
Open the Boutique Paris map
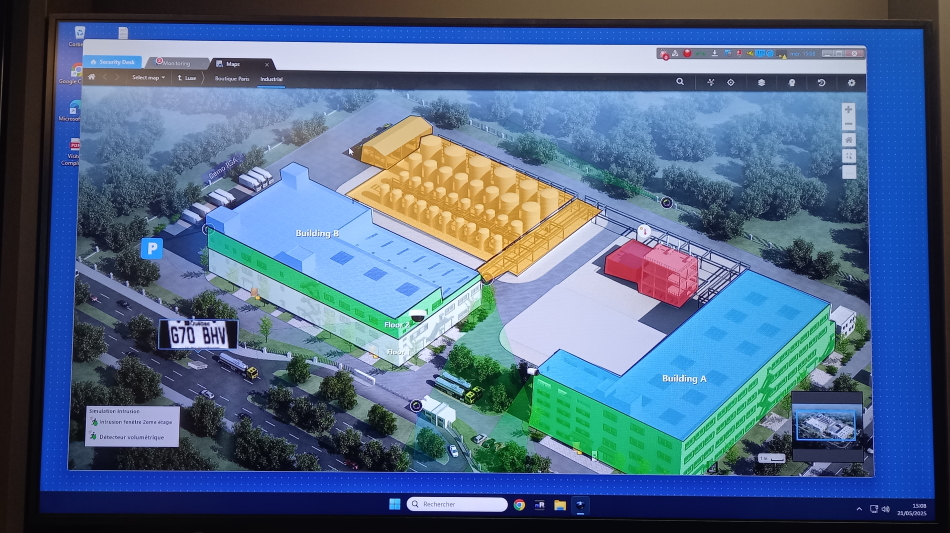pos(231,79)
